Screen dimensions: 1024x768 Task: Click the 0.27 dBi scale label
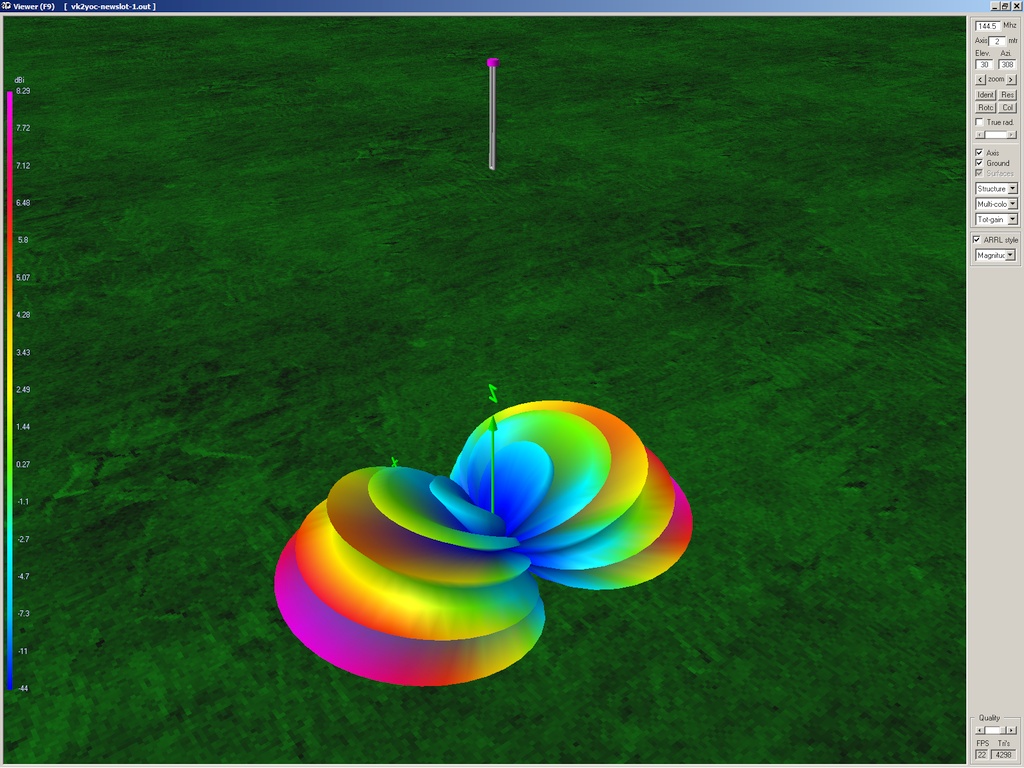pyautogui.click(x=23, y=464)
